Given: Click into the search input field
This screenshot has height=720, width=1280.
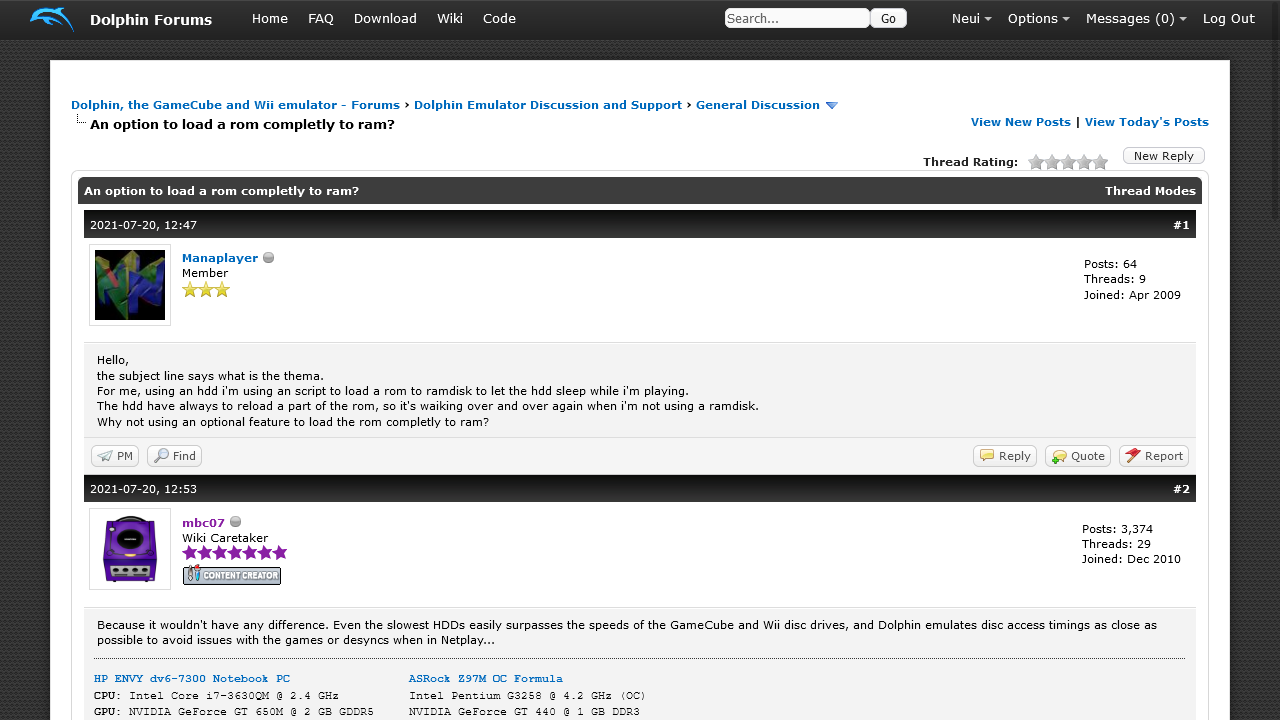Looking at the screenshot, I should click(x=796, y=18).
